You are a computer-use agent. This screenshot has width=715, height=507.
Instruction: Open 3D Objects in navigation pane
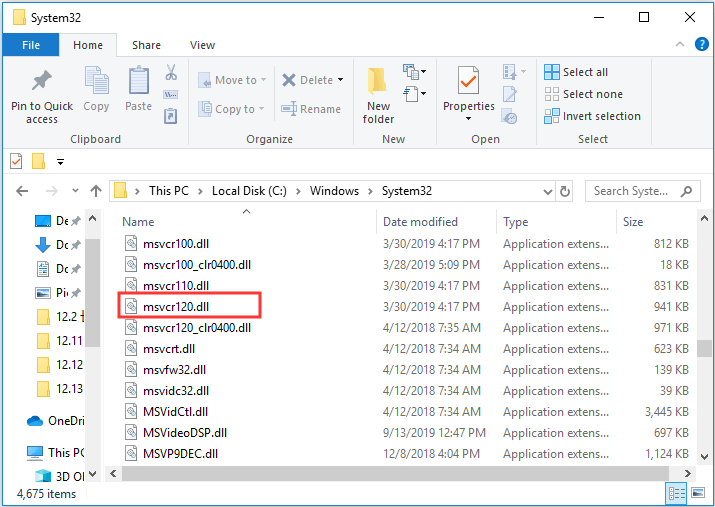point(60,476)
